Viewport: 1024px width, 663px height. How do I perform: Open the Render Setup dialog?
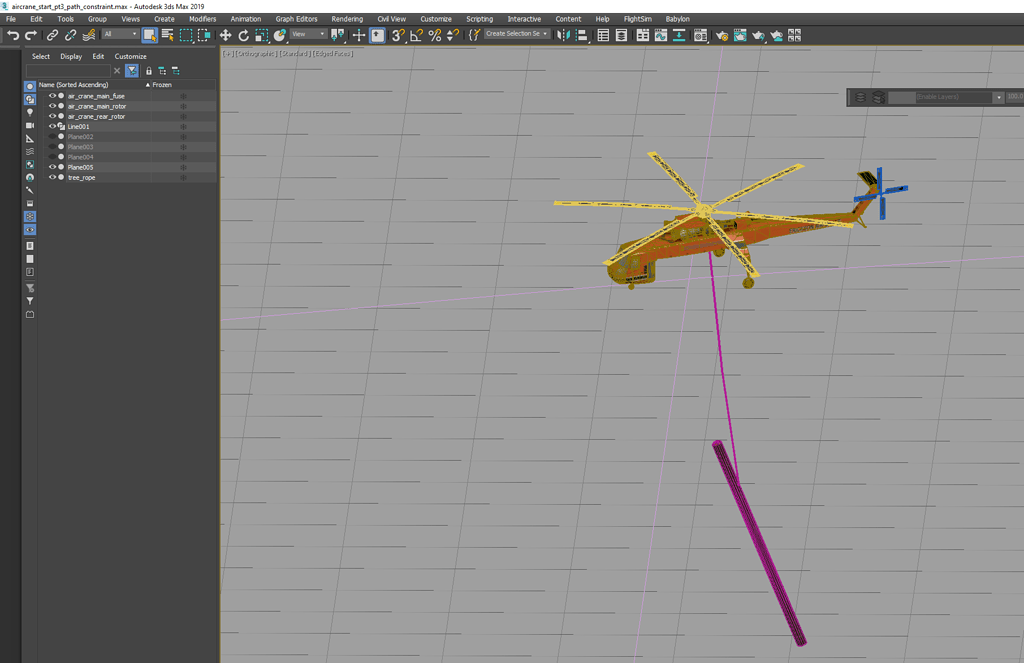click(724, 34)
